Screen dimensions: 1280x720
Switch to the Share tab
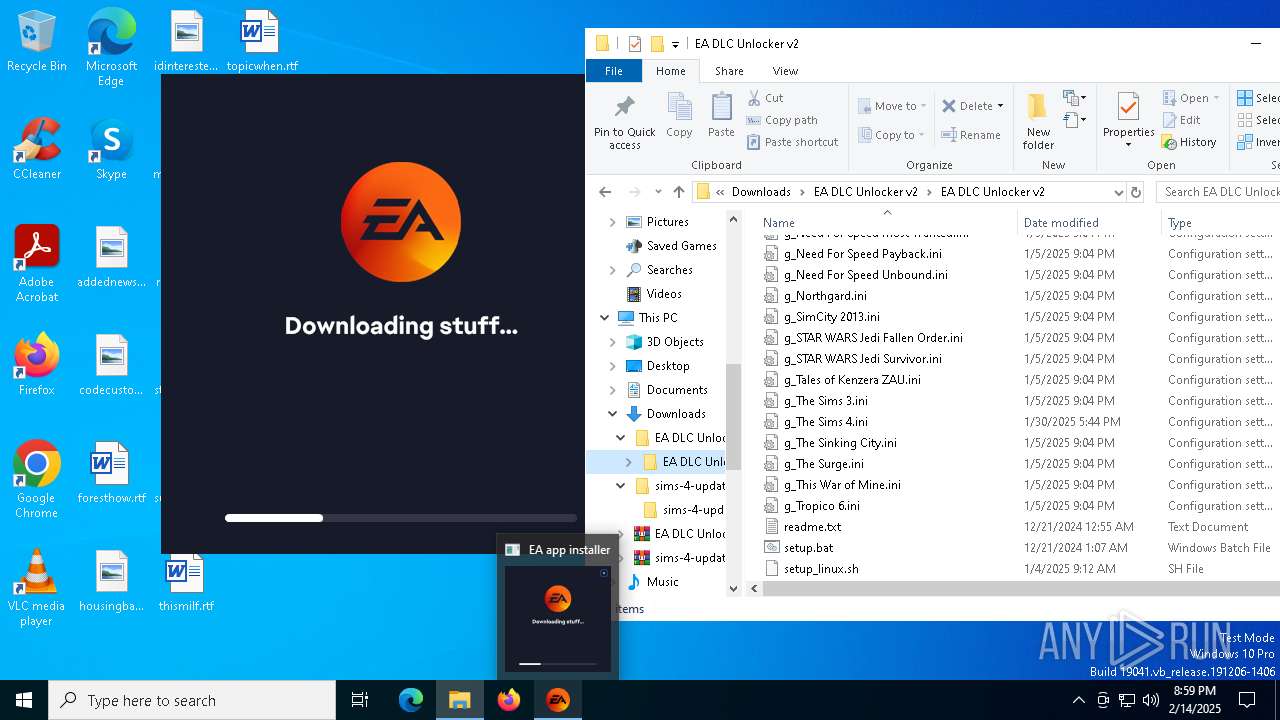click(729, 71)
